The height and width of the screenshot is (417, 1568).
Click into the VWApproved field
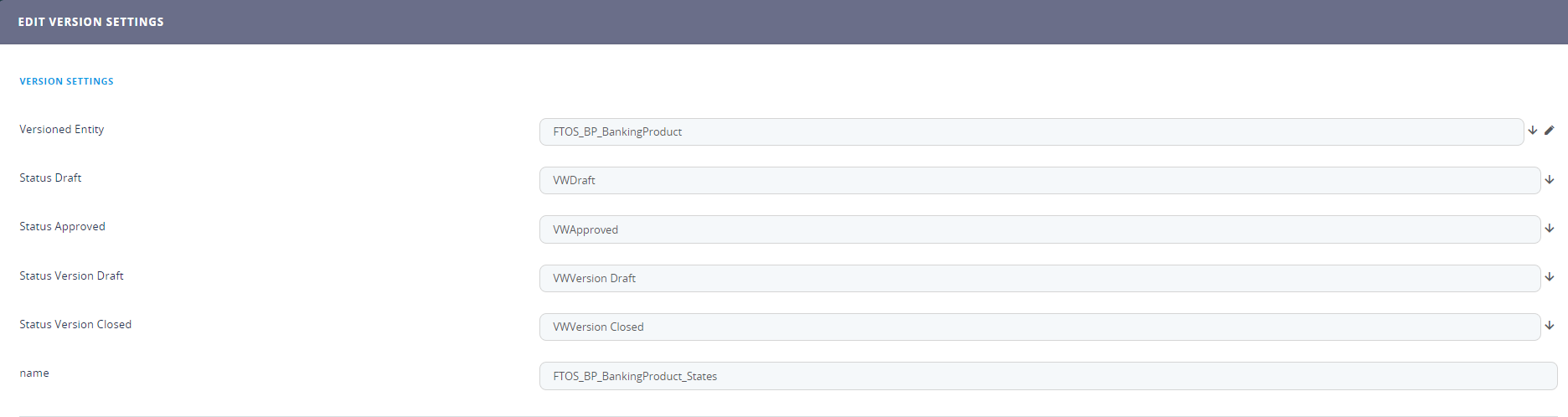1039,229
